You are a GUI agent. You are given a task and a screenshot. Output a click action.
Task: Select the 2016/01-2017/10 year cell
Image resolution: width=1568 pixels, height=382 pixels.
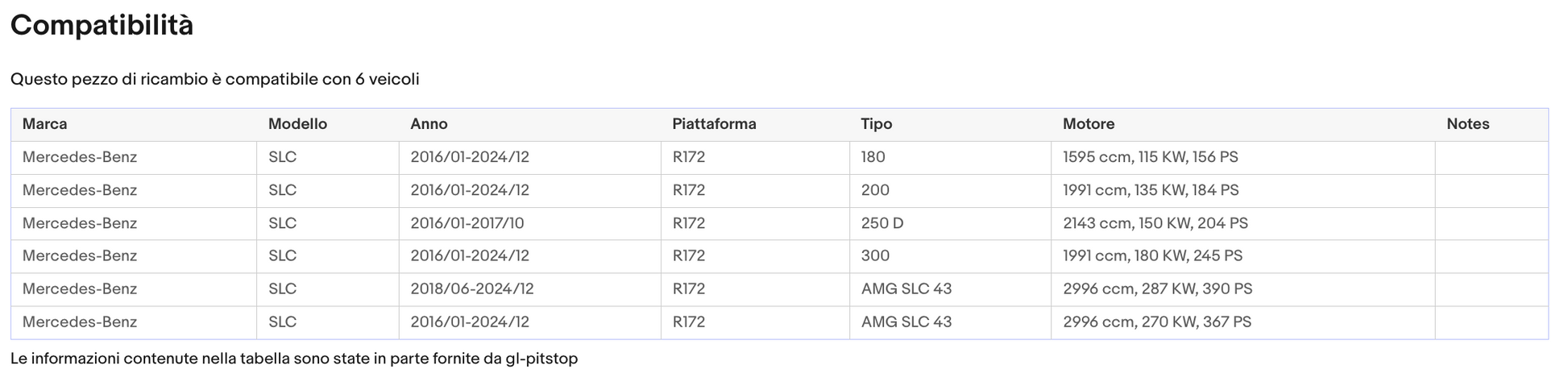[529, 223]
